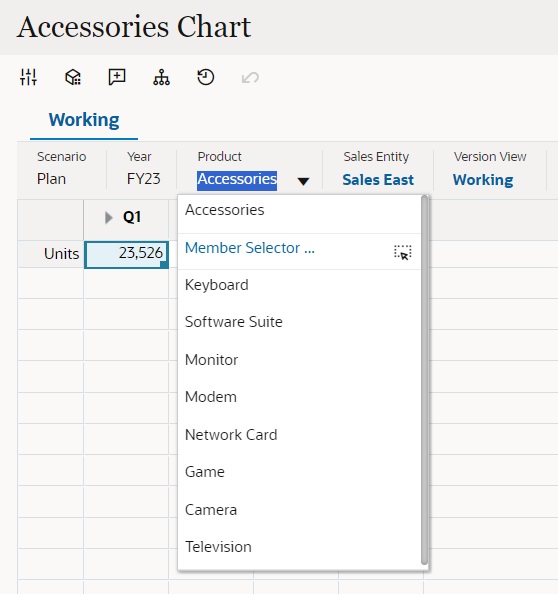The width and height of the screenshot is (558, 594).
Task: Open the hierarchy tree icon
Action: (161, 77)
